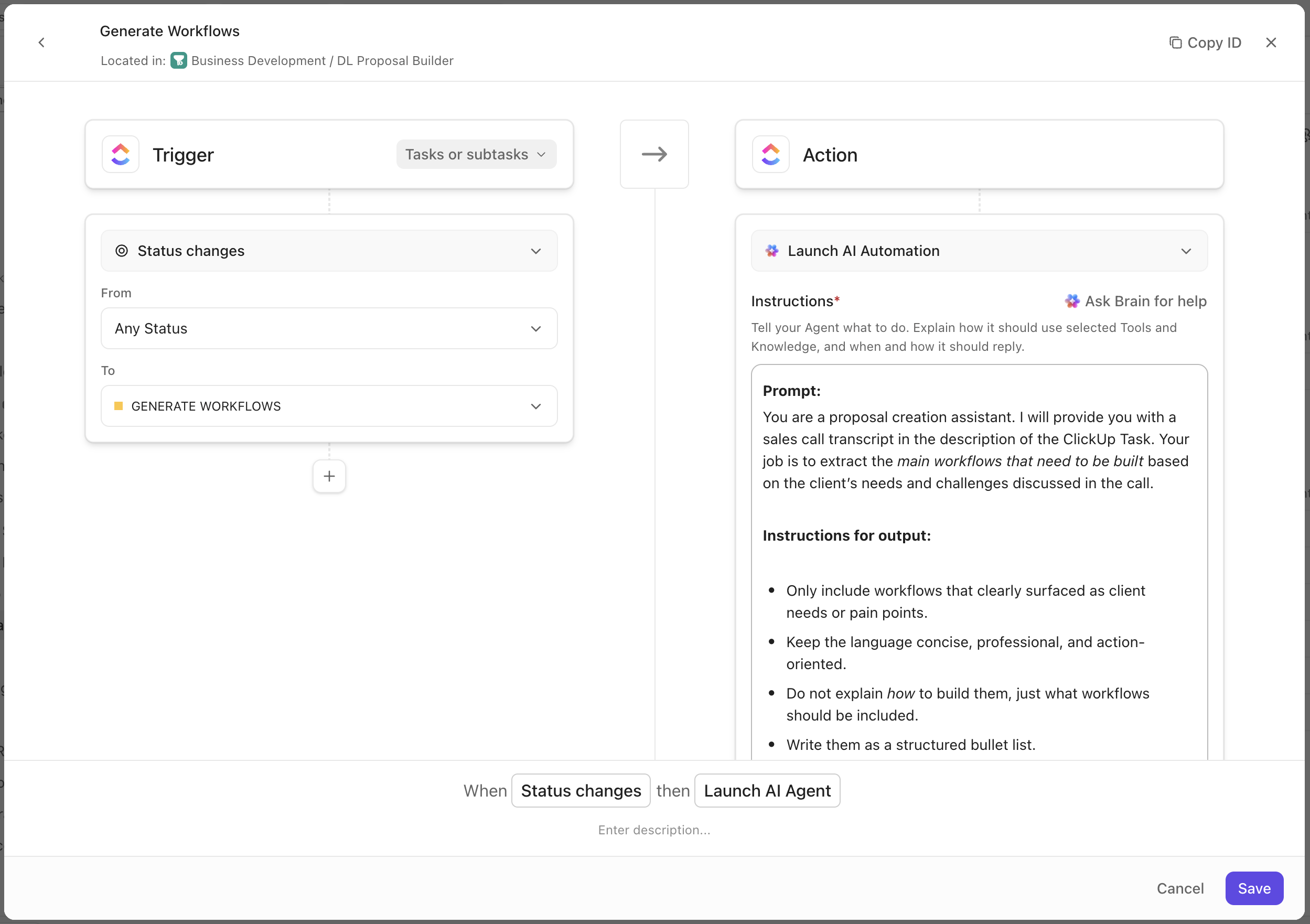The image size is (1310, 924).
Task: Close the automation dialog
Action: pos(1271,43)
